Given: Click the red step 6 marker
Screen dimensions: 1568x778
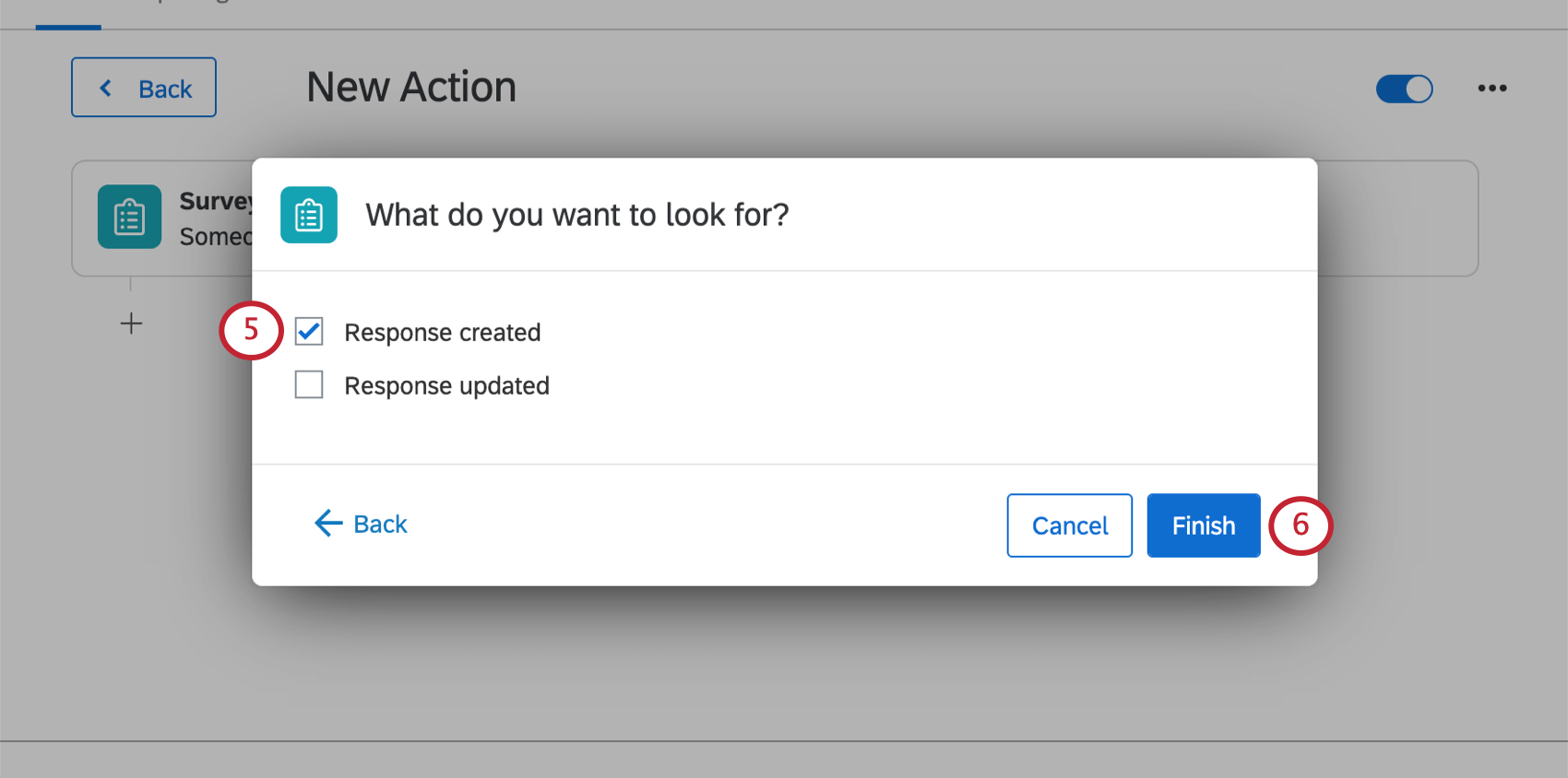Looking at the screenshot, I should pyautogui.click(x=1301, y=525).
